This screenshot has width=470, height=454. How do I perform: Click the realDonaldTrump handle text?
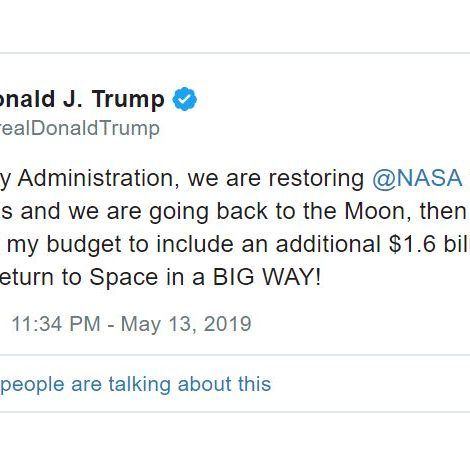pos(80,128)
